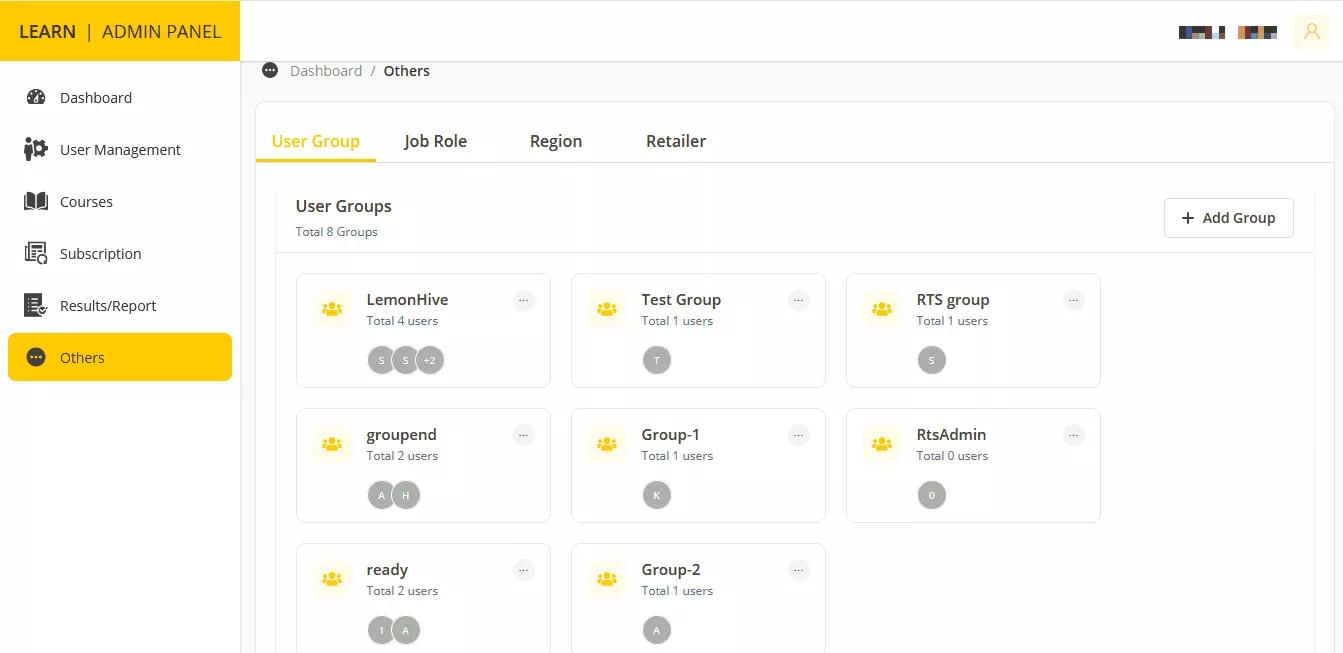Click the user profile avatar icon

click(1311, 32)
